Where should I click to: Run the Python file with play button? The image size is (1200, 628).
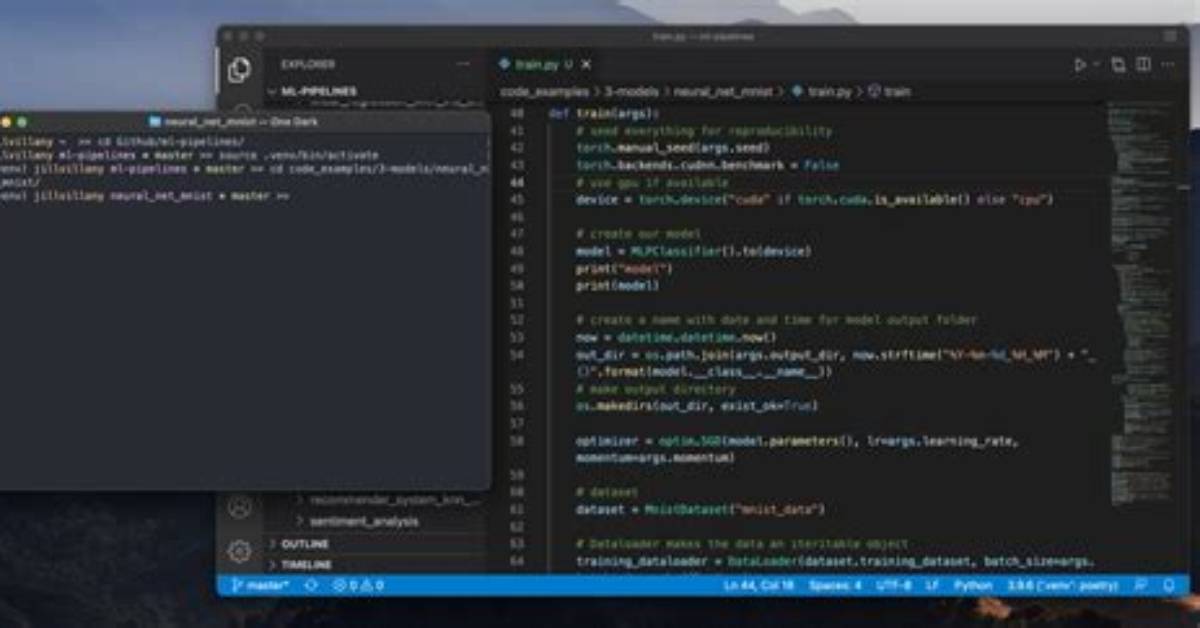(x=1080, y=65)
